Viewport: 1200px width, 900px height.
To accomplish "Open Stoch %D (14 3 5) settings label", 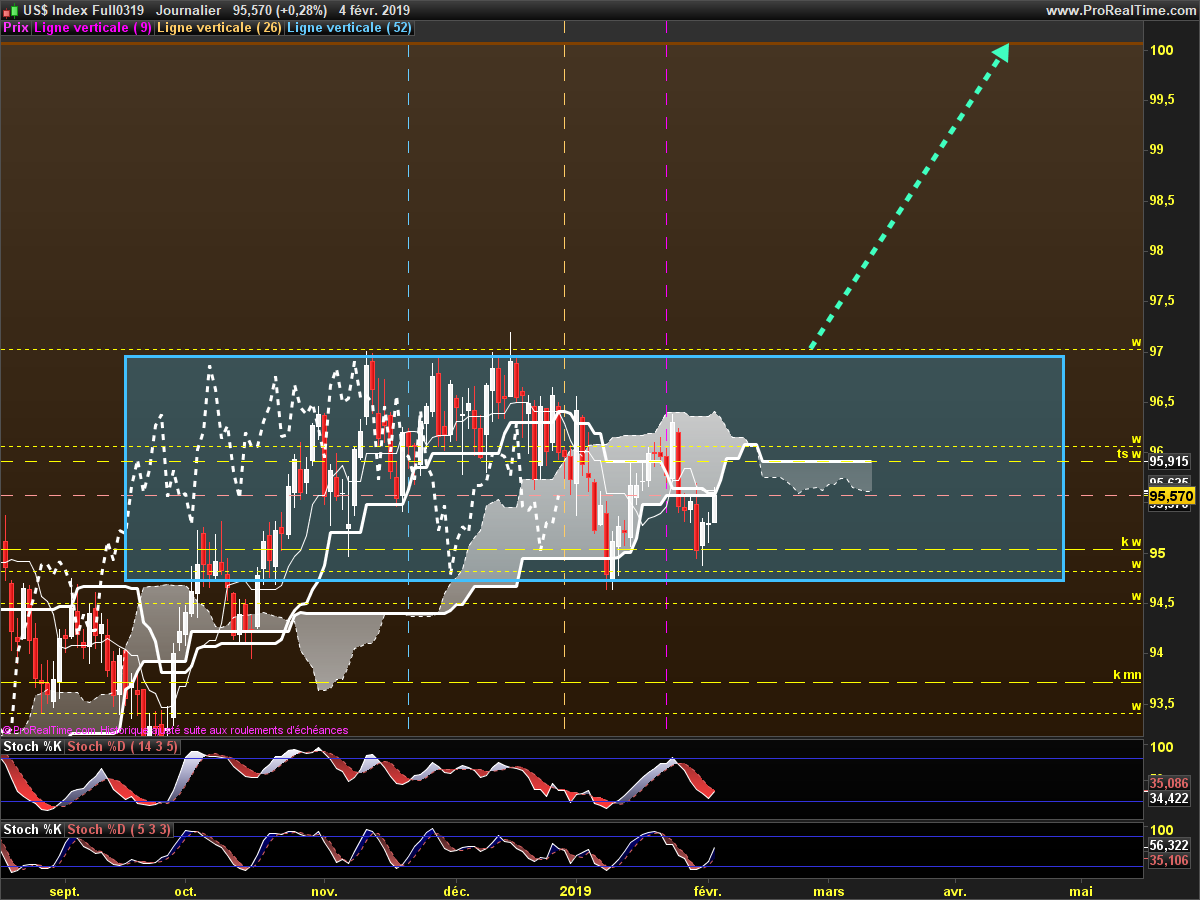I will click(122, 746).
